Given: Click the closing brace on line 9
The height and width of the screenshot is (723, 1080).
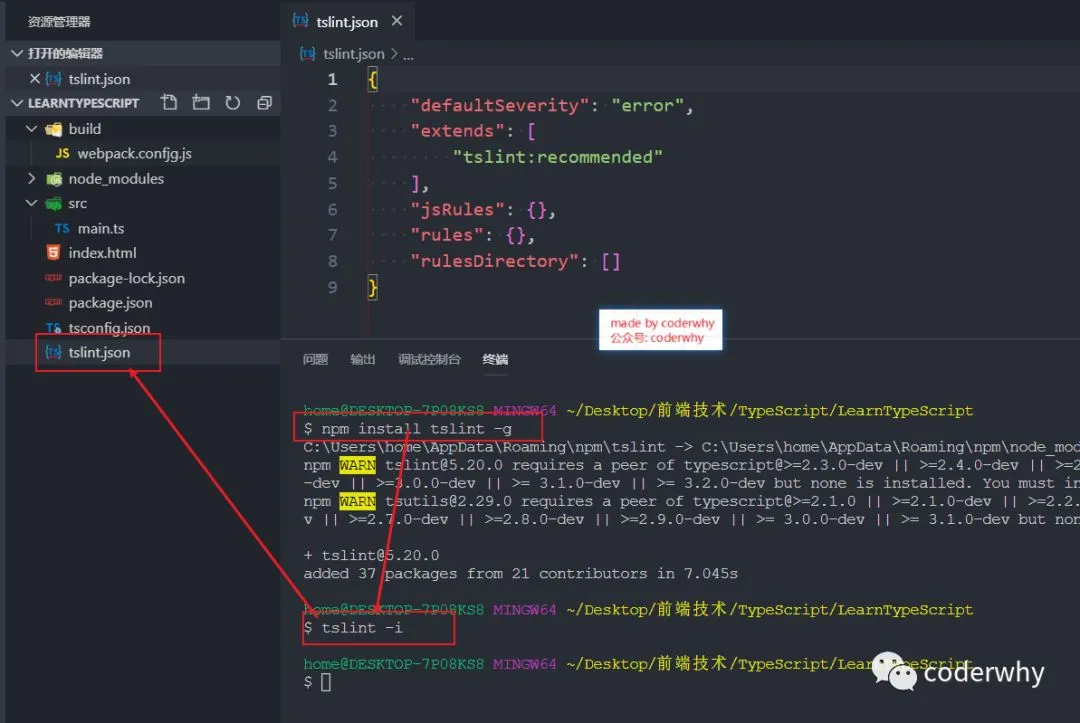Looking at the screenshot, I should pos(373,287).
